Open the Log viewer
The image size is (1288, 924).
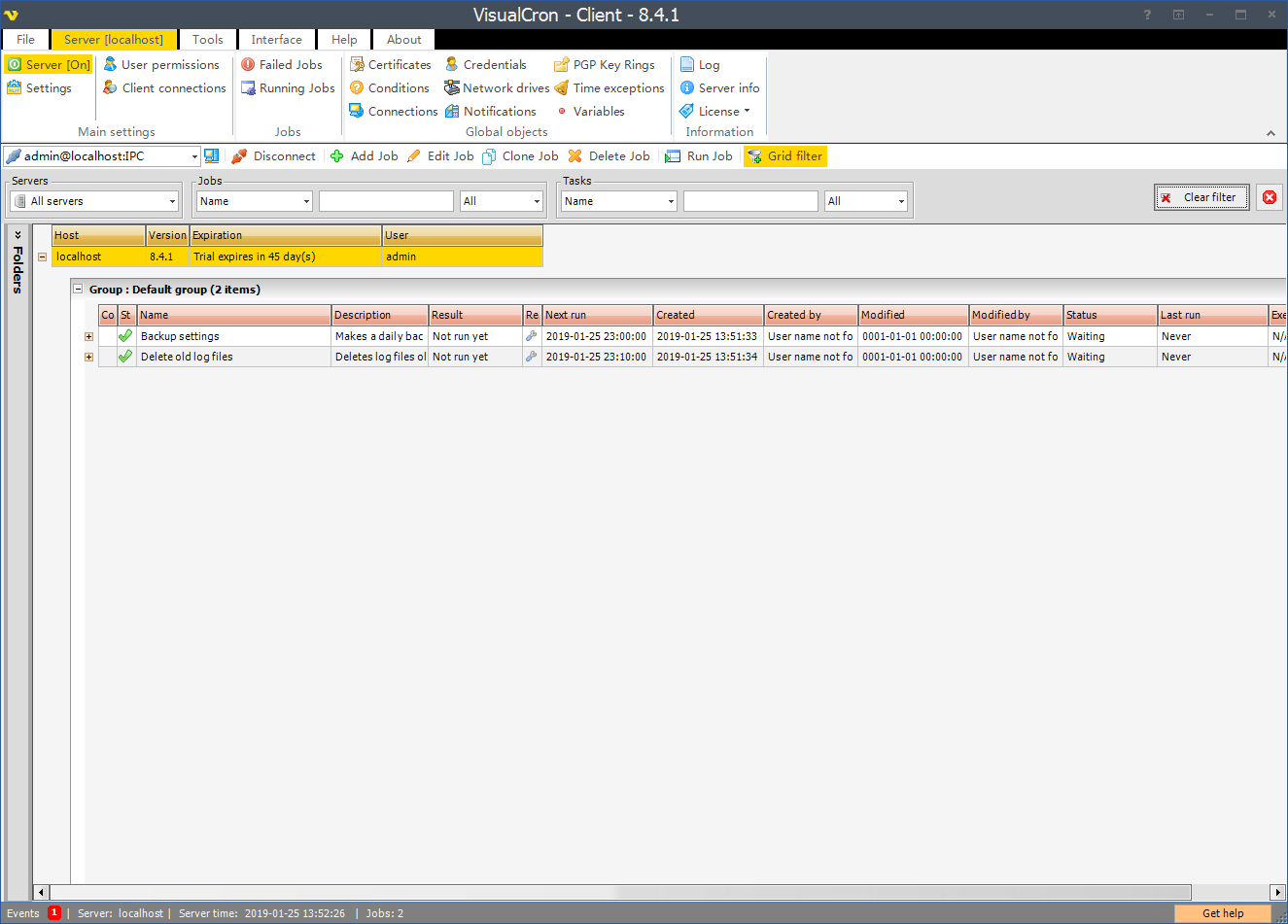(700, 64)
